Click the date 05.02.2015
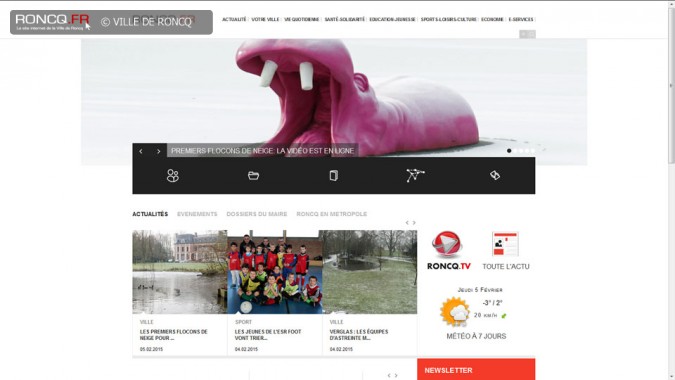675x380 pixels. point(151,349)
